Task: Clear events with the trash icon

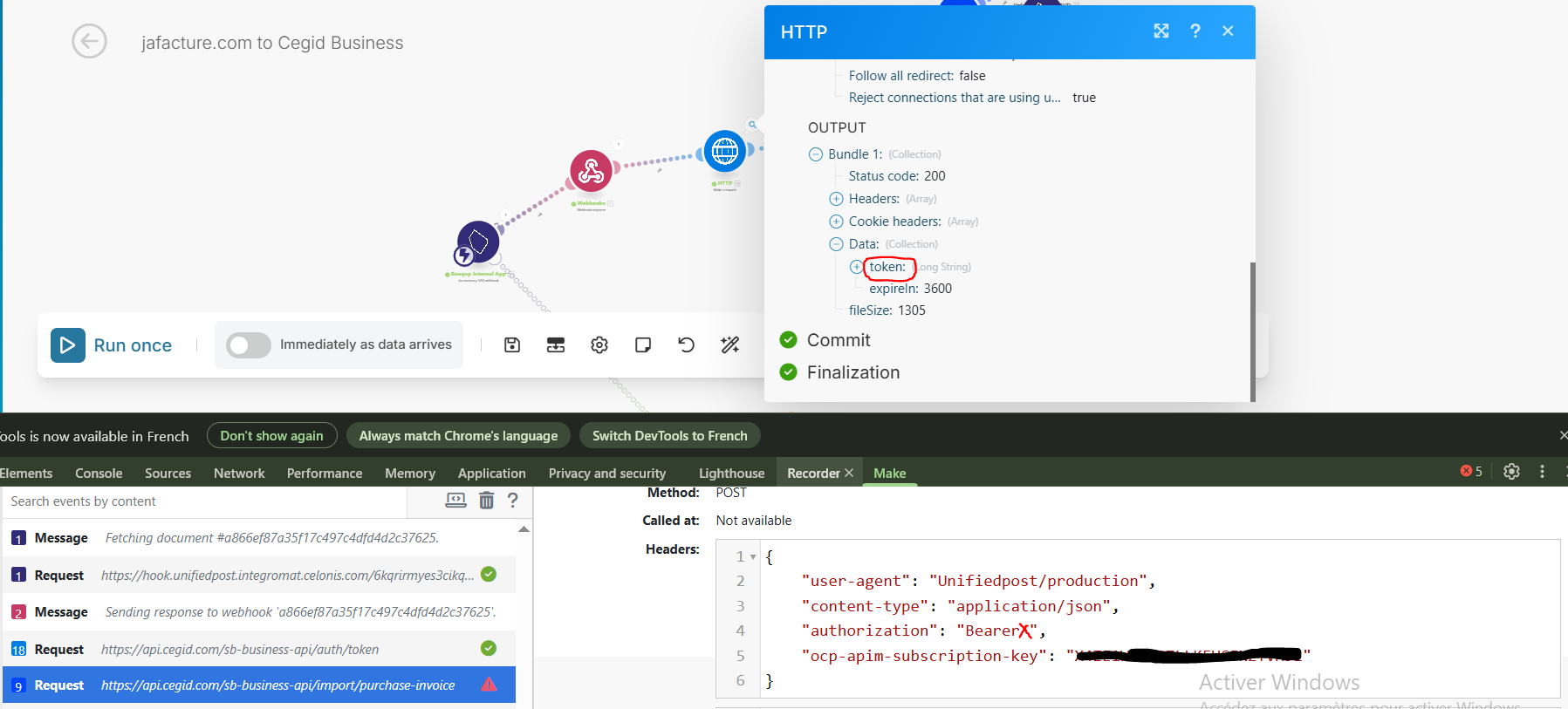Action: coord(486,501)
